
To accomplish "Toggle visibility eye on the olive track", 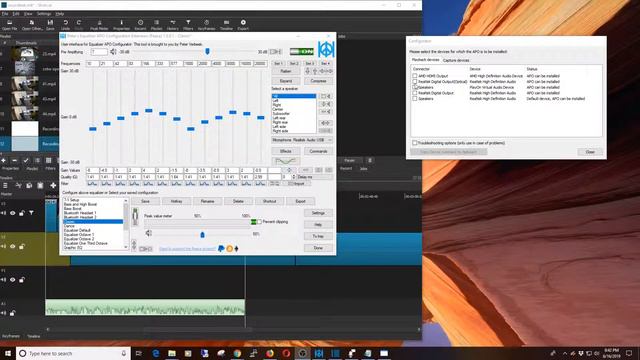I will tap(13, 247).
